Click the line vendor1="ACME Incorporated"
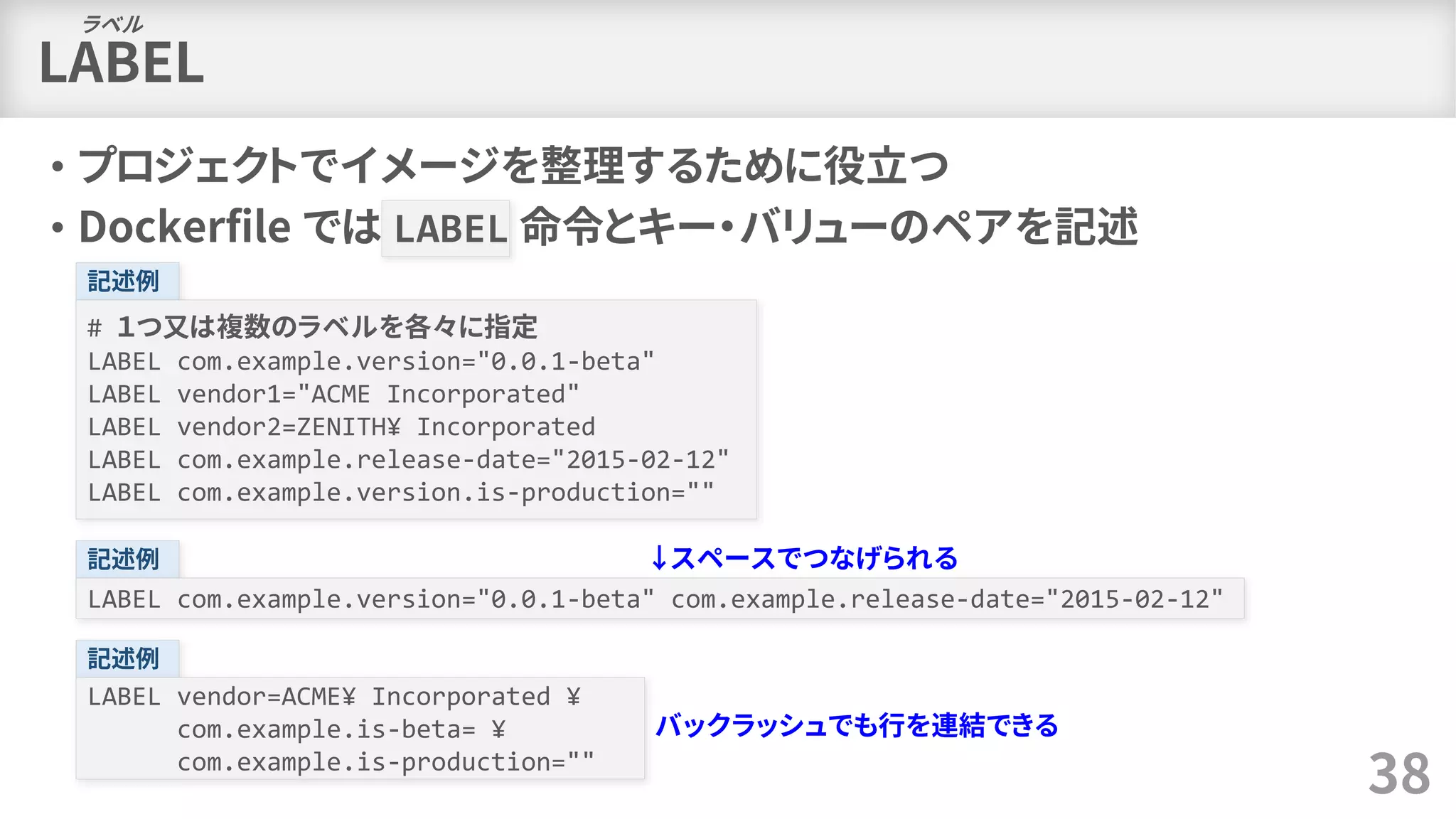 pos(333,394)
